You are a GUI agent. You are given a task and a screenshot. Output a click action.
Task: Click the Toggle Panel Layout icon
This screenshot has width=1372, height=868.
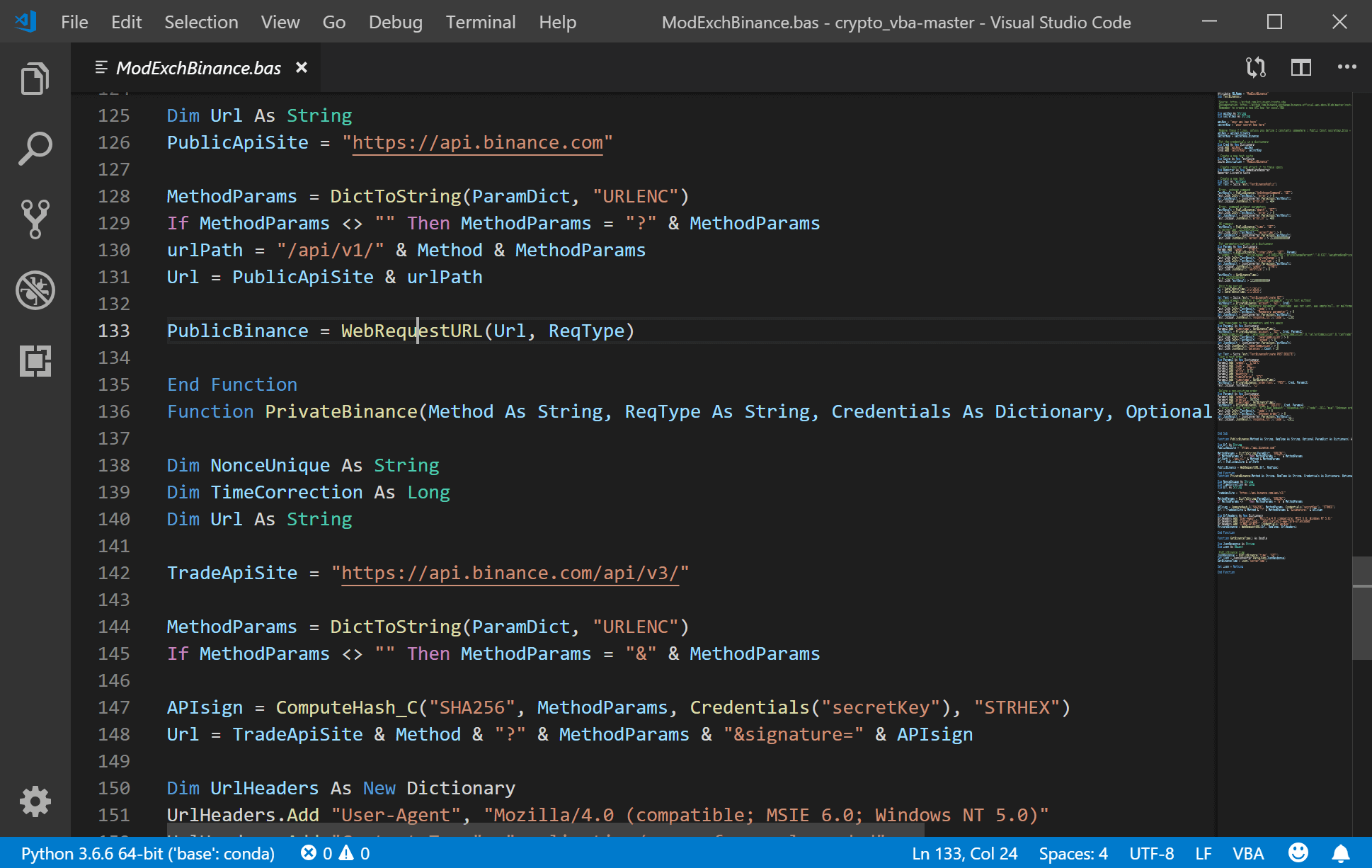point(1301,67)
